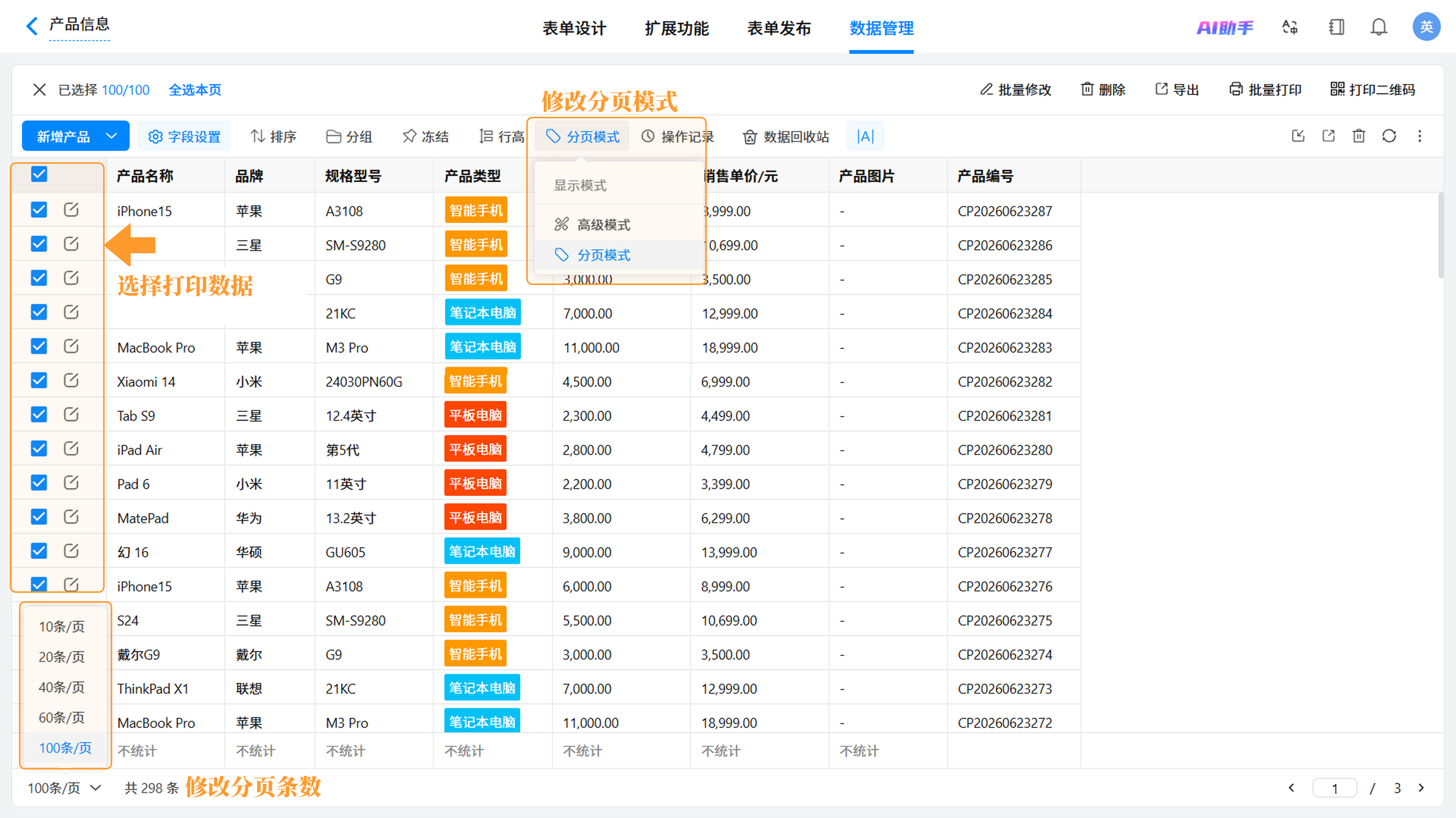Click the vertical table scrollbar
The width and height of the screenshot is (1456, 818).
point(1441,235)
